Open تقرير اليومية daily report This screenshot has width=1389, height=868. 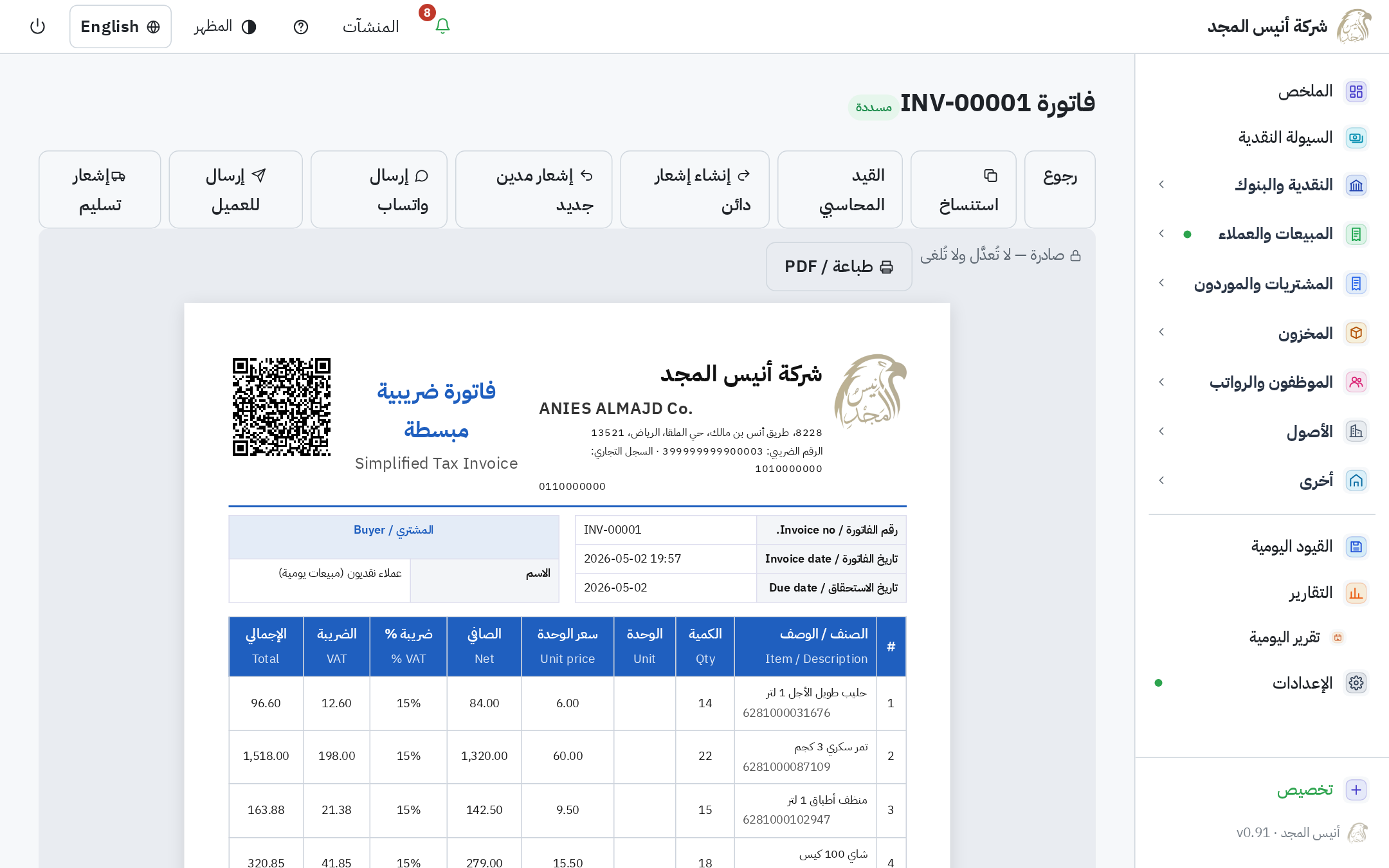[x=1284, y=637]
